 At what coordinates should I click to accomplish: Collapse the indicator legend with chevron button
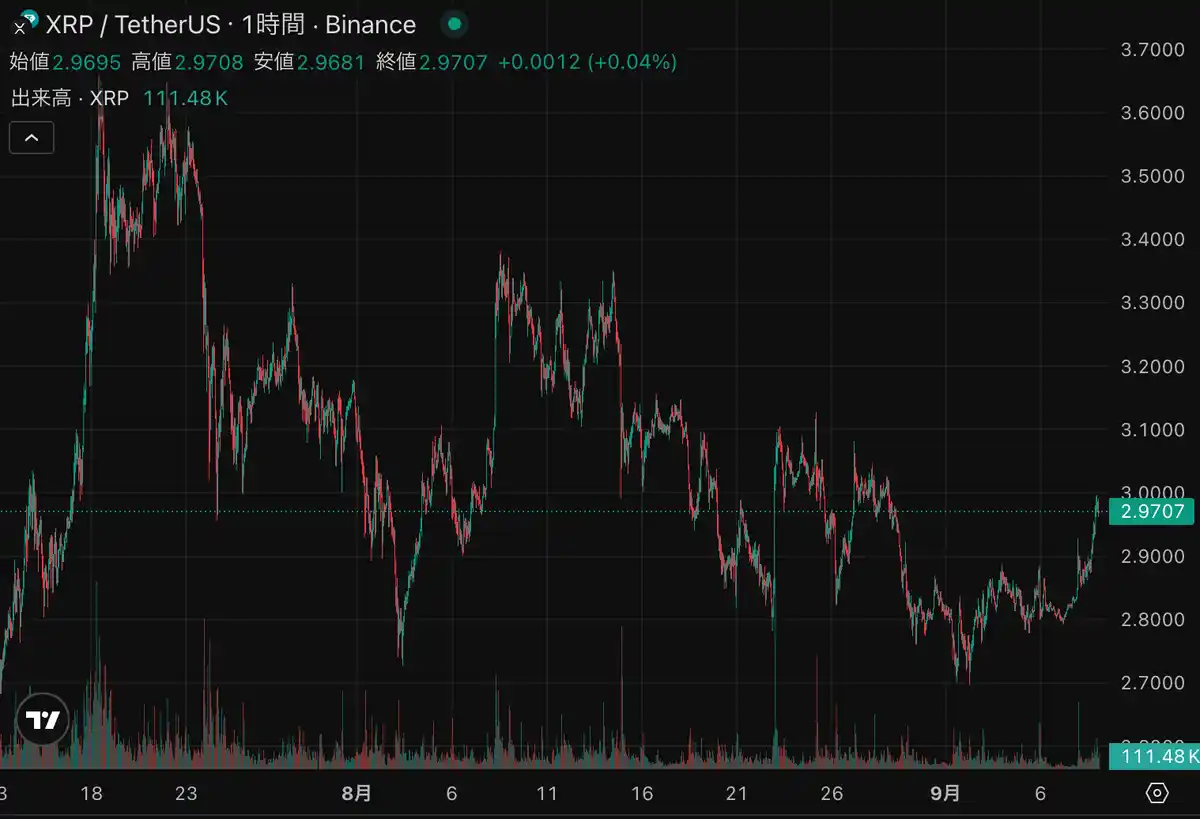[31, 138]
